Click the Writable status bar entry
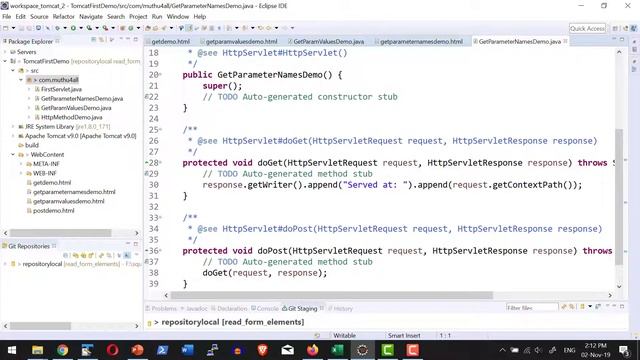The width and height of the screenshot is (640, 360). [344, 336]
